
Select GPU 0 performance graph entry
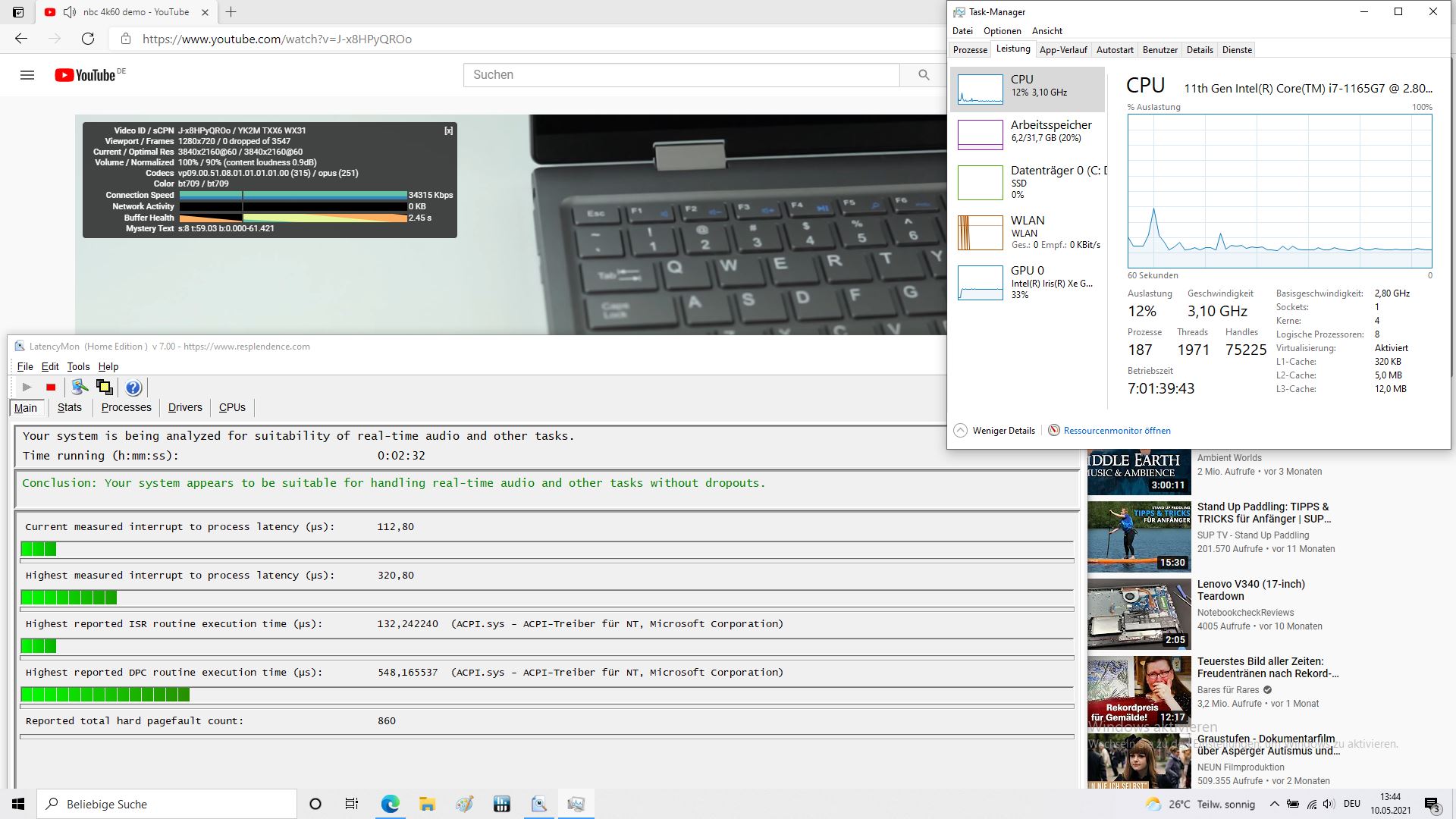1028,282
